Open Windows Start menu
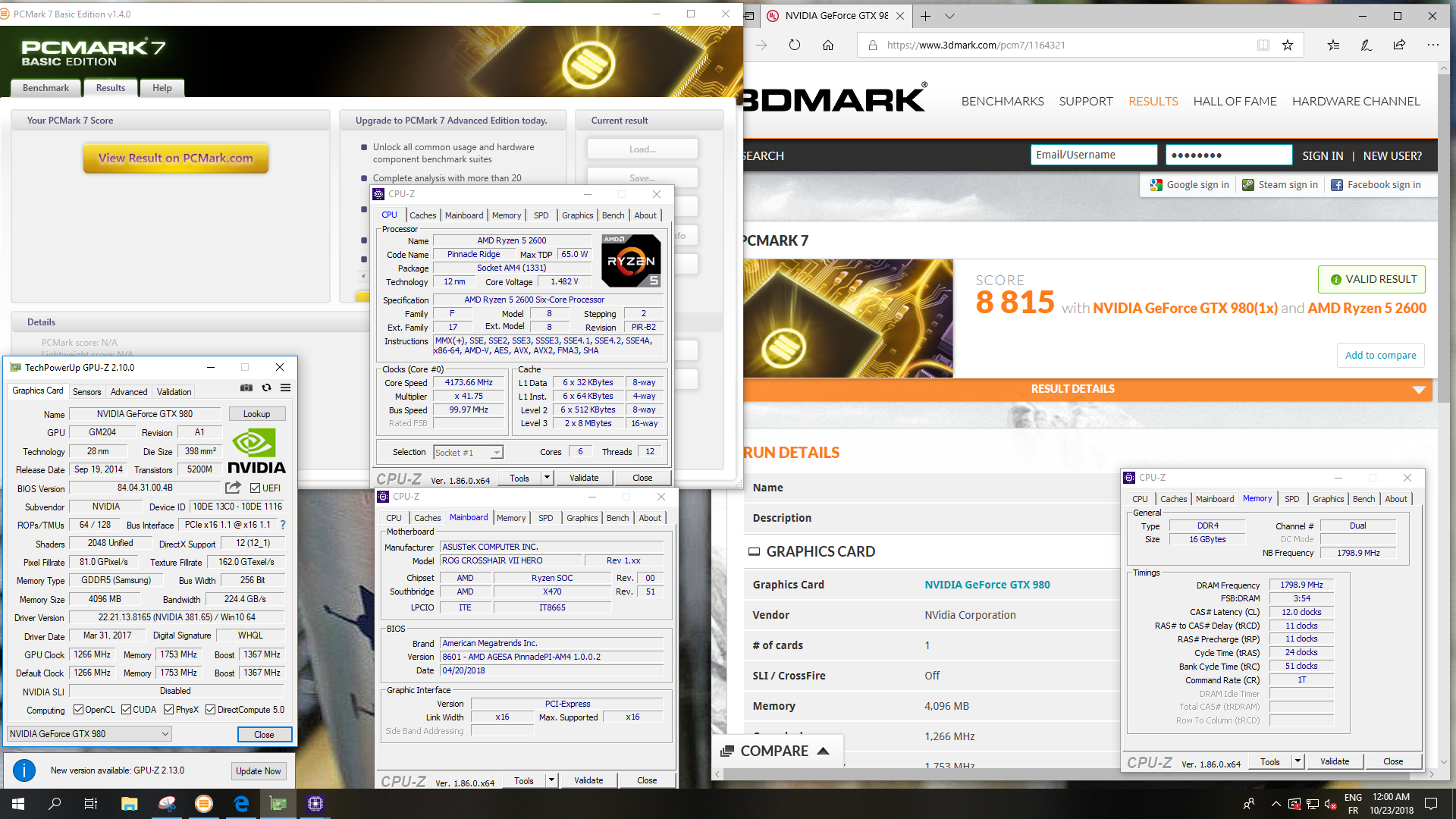 [18, 804]
